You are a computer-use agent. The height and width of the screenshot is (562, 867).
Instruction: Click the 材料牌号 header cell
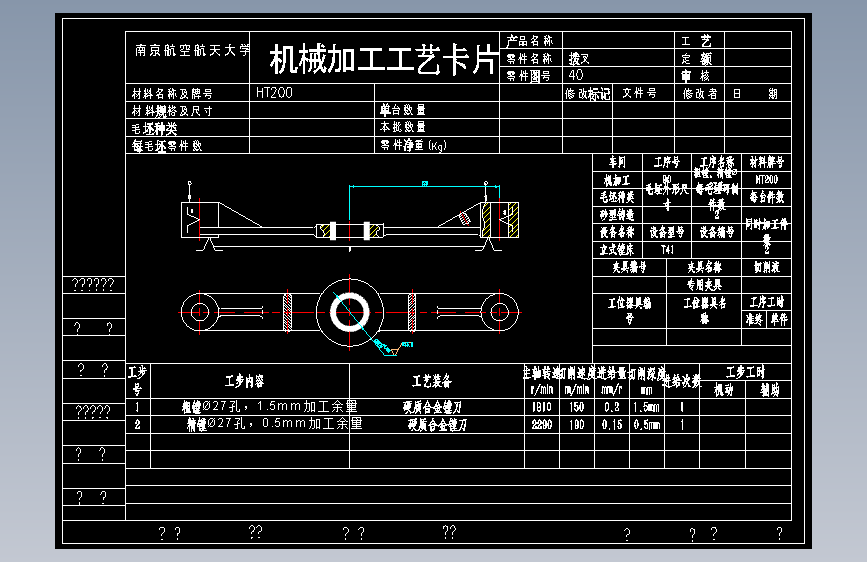point(767,162)
